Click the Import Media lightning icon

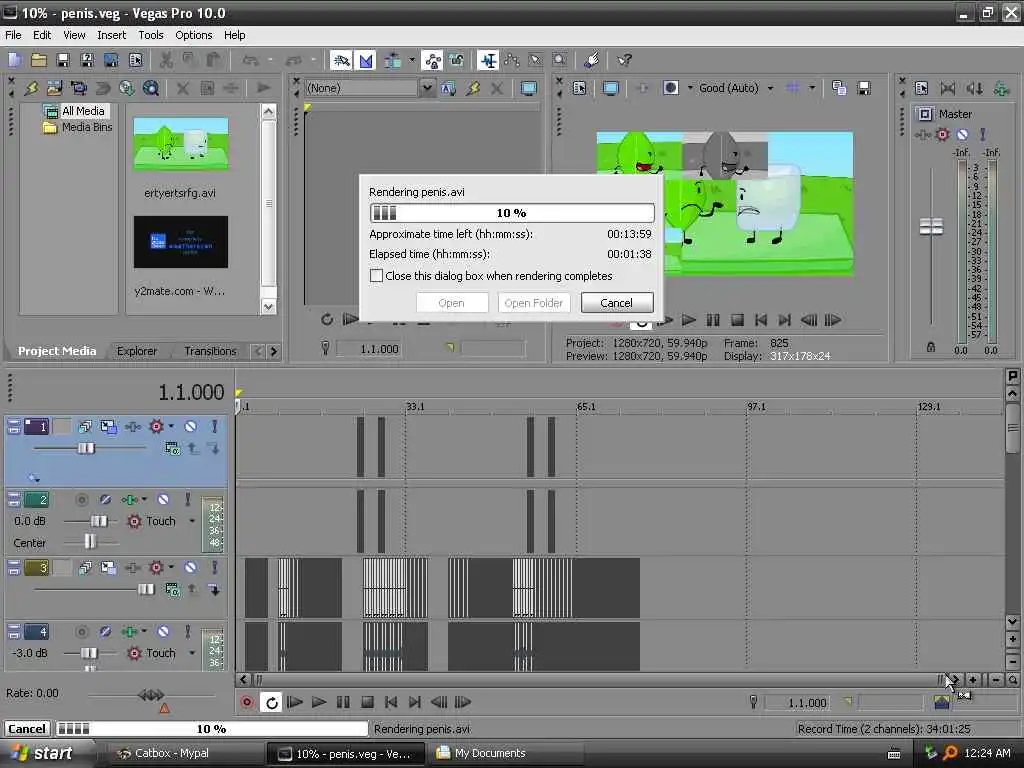31,88
